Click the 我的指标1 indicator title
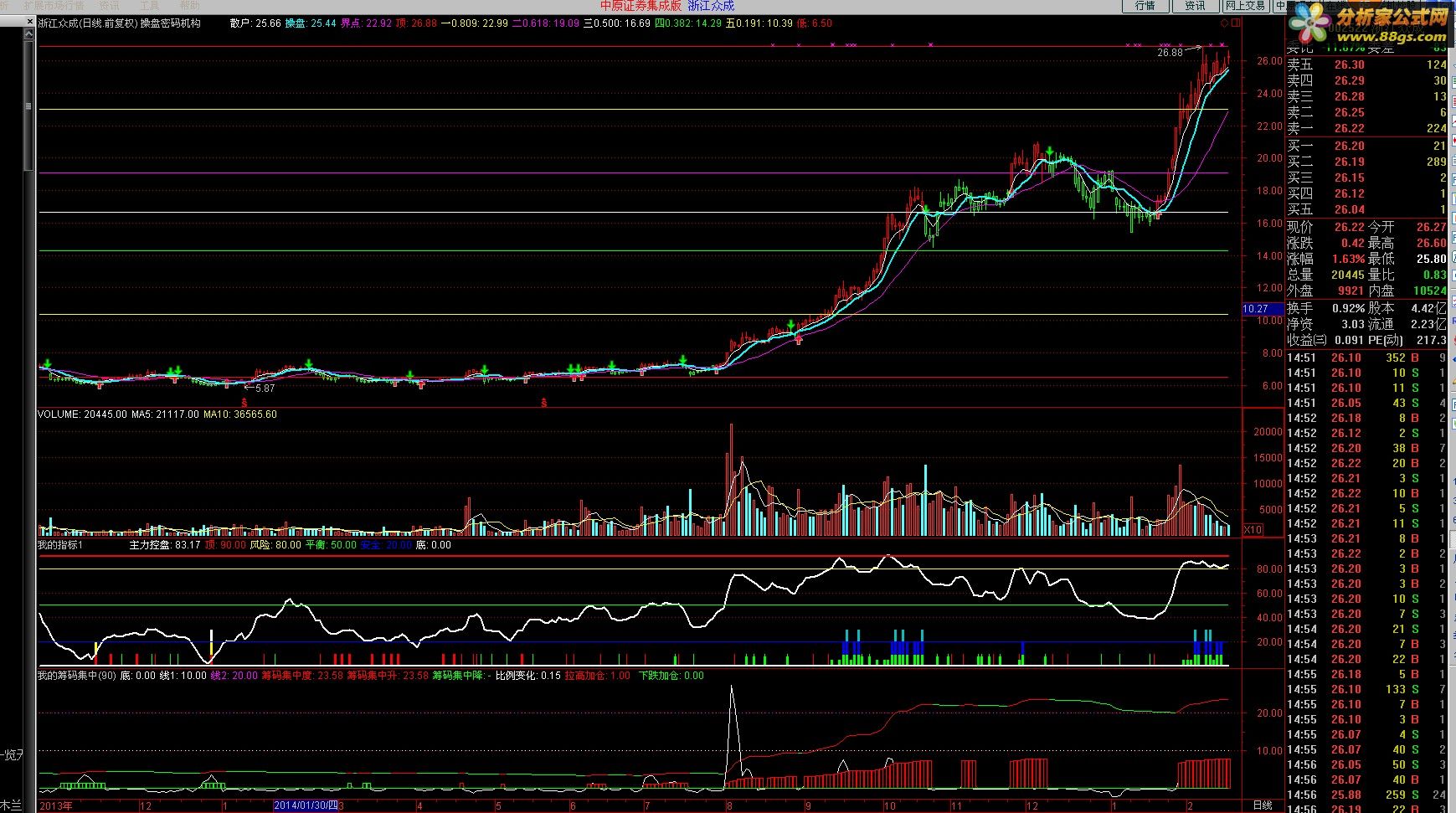The width and height of the screenshot is (1456, 813). (59, 545)
